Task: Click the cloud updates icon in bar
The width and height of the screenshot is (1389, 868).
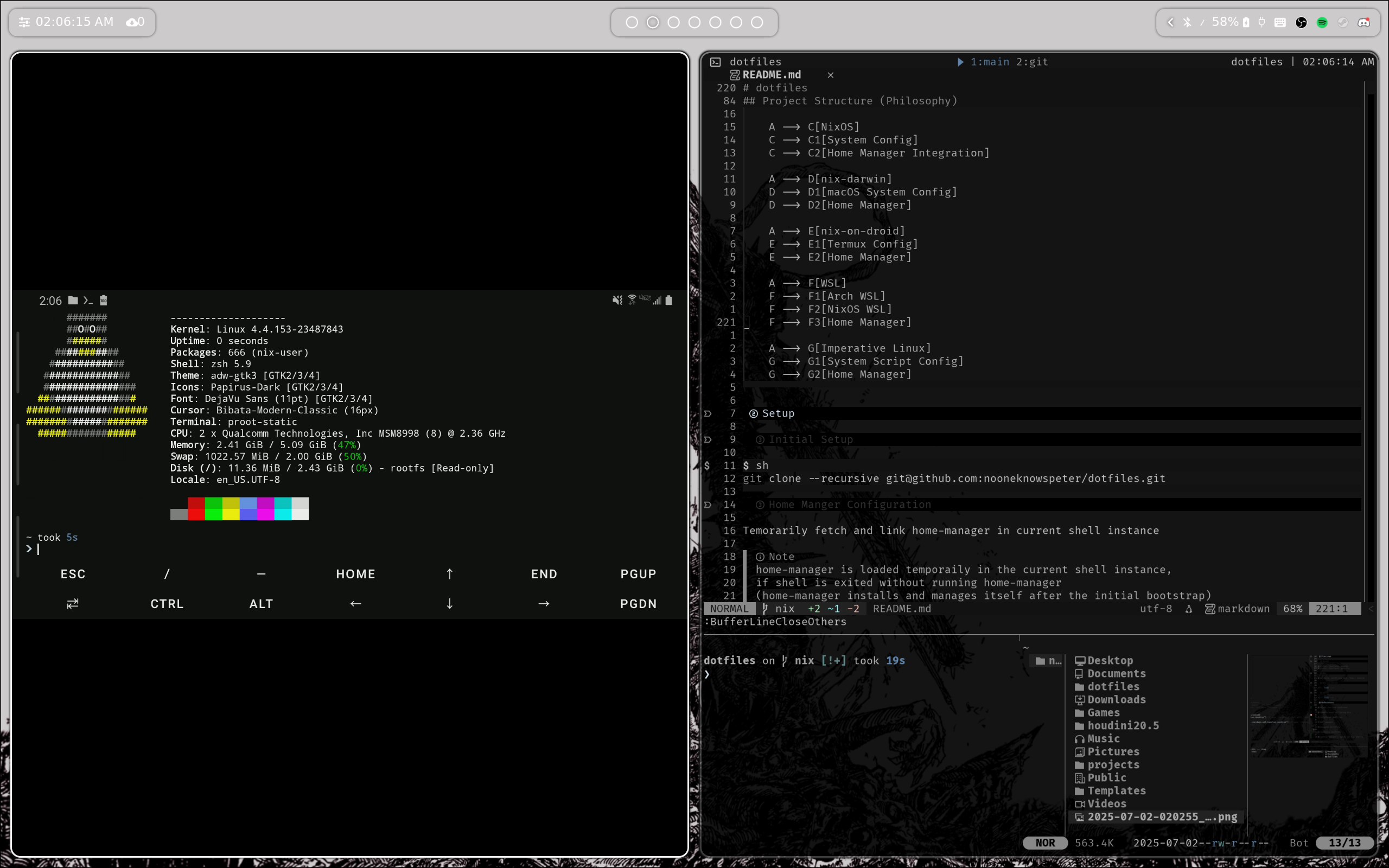Action: [133, 22]
